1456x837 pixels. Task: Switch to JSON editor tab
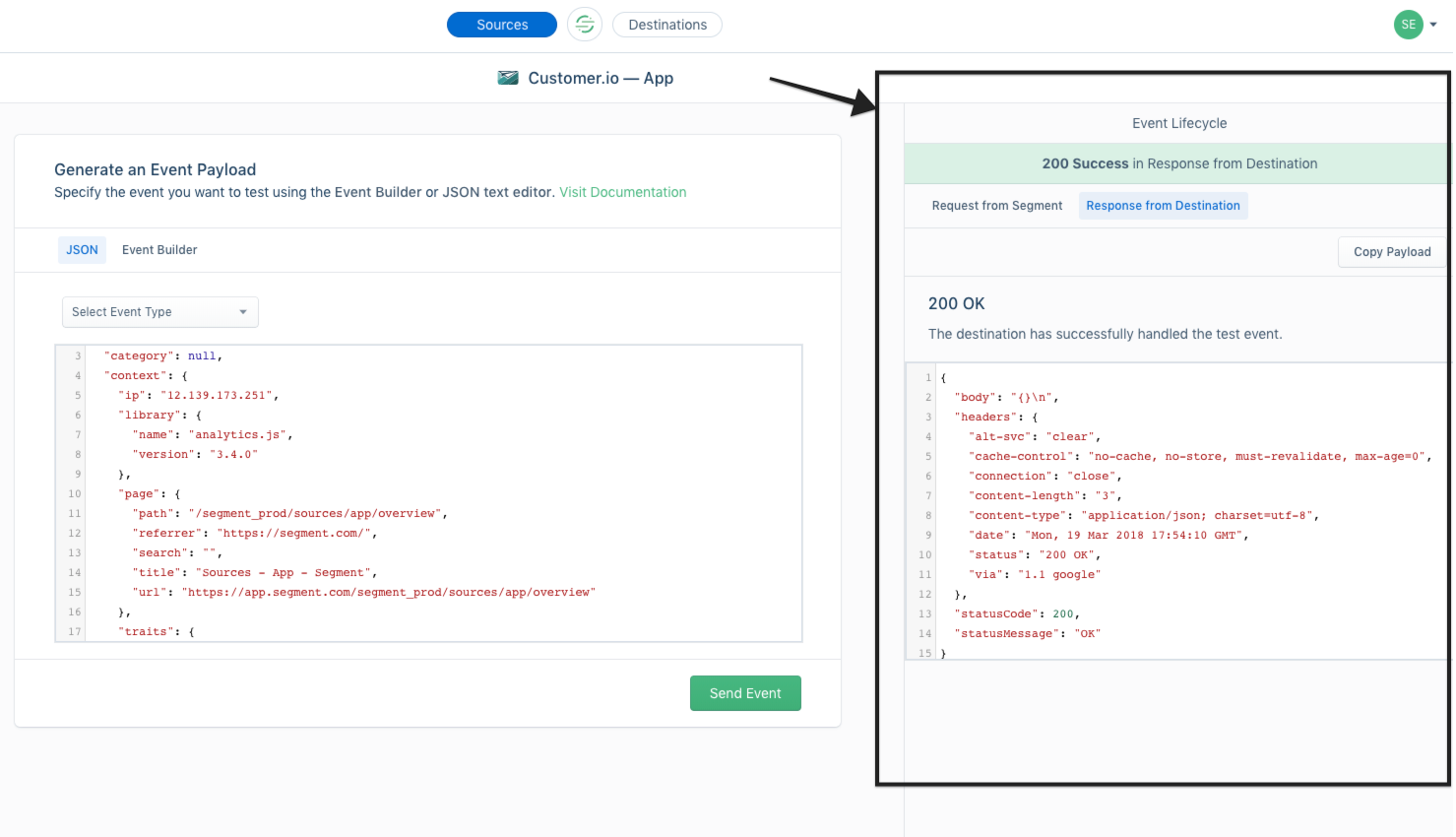click(82, 250)
